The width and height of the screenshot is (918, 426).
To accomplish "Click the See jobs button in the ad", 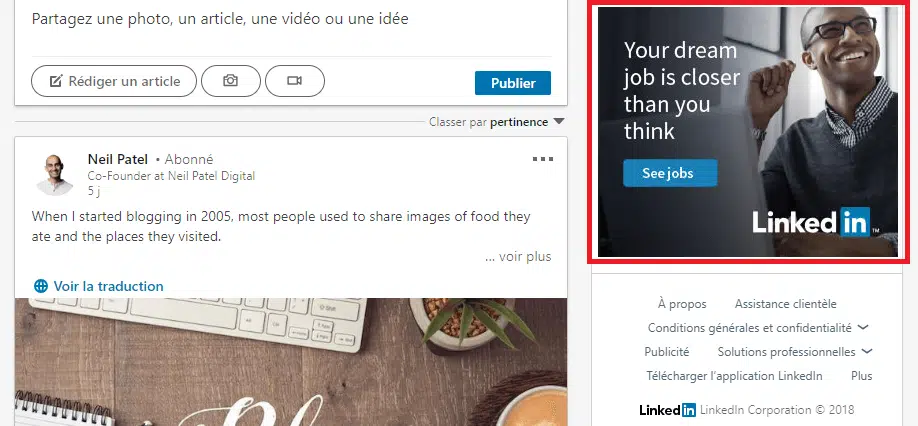I will click(x=670, y=173).
